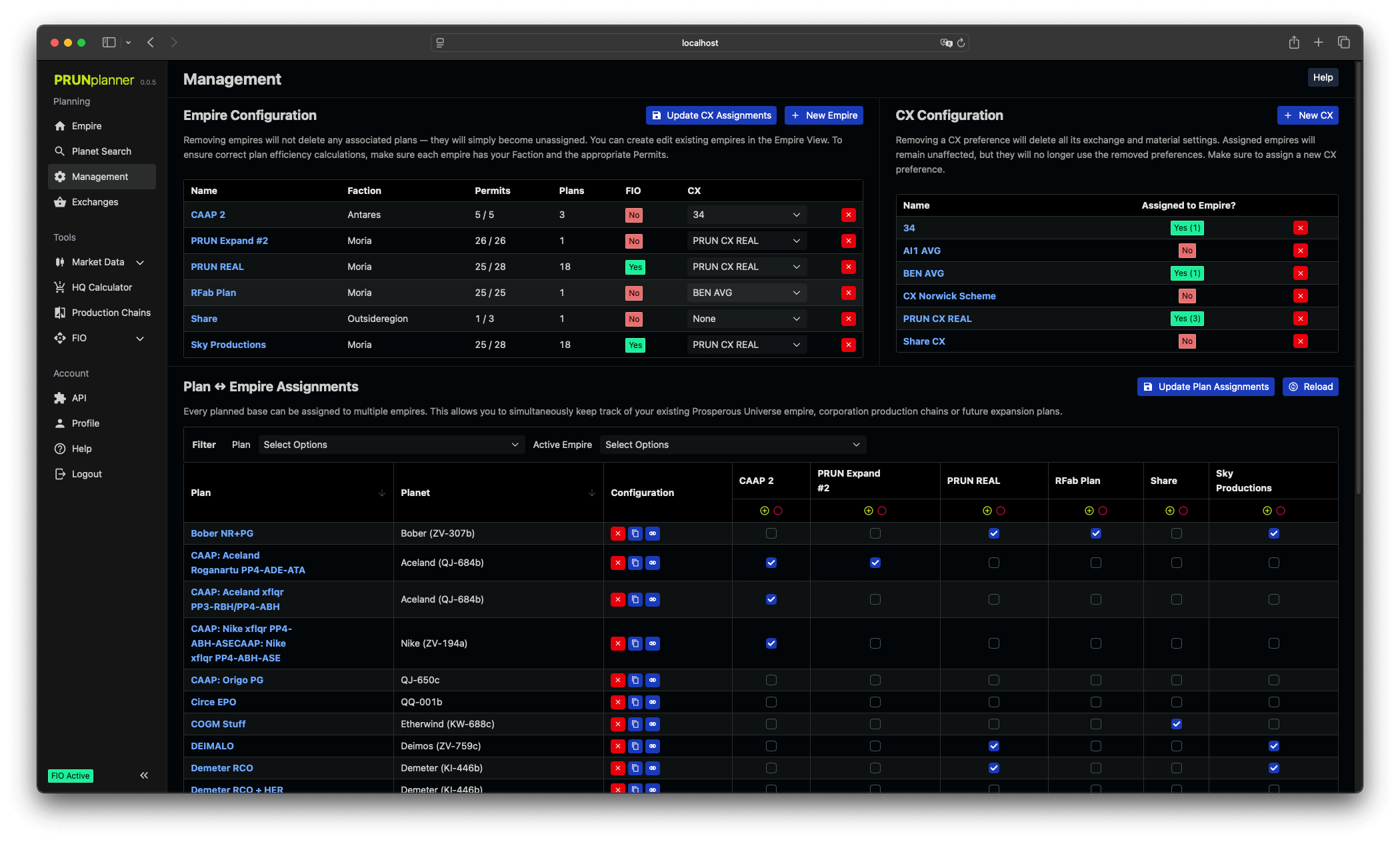
Task: Expand Market Data in sidebar
Action: tap(100, 262)
